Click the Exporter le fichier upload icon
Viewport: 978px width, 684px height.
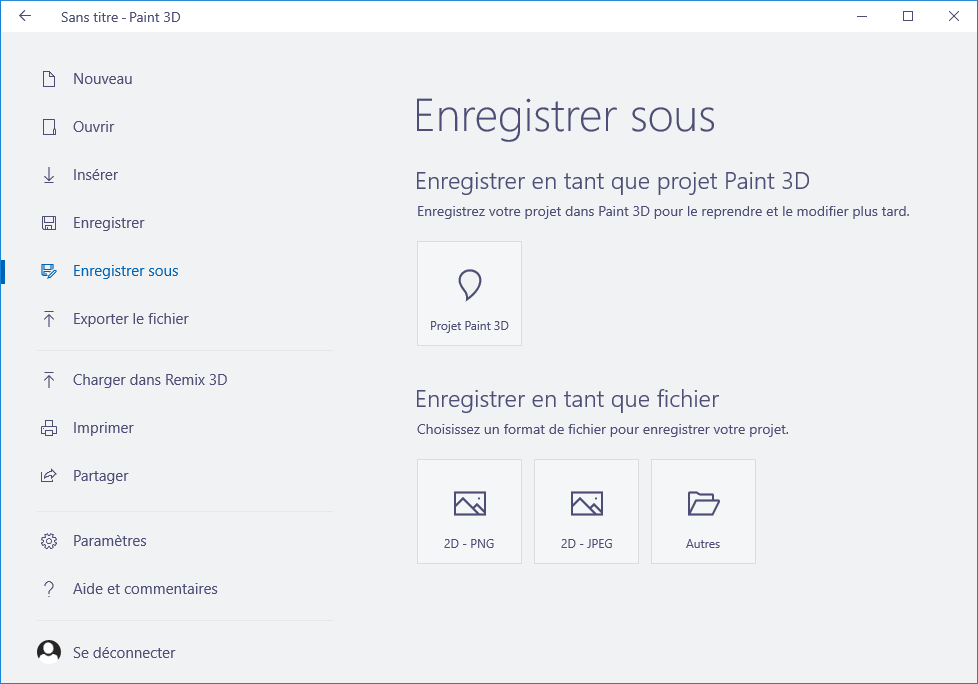[49, 319]
